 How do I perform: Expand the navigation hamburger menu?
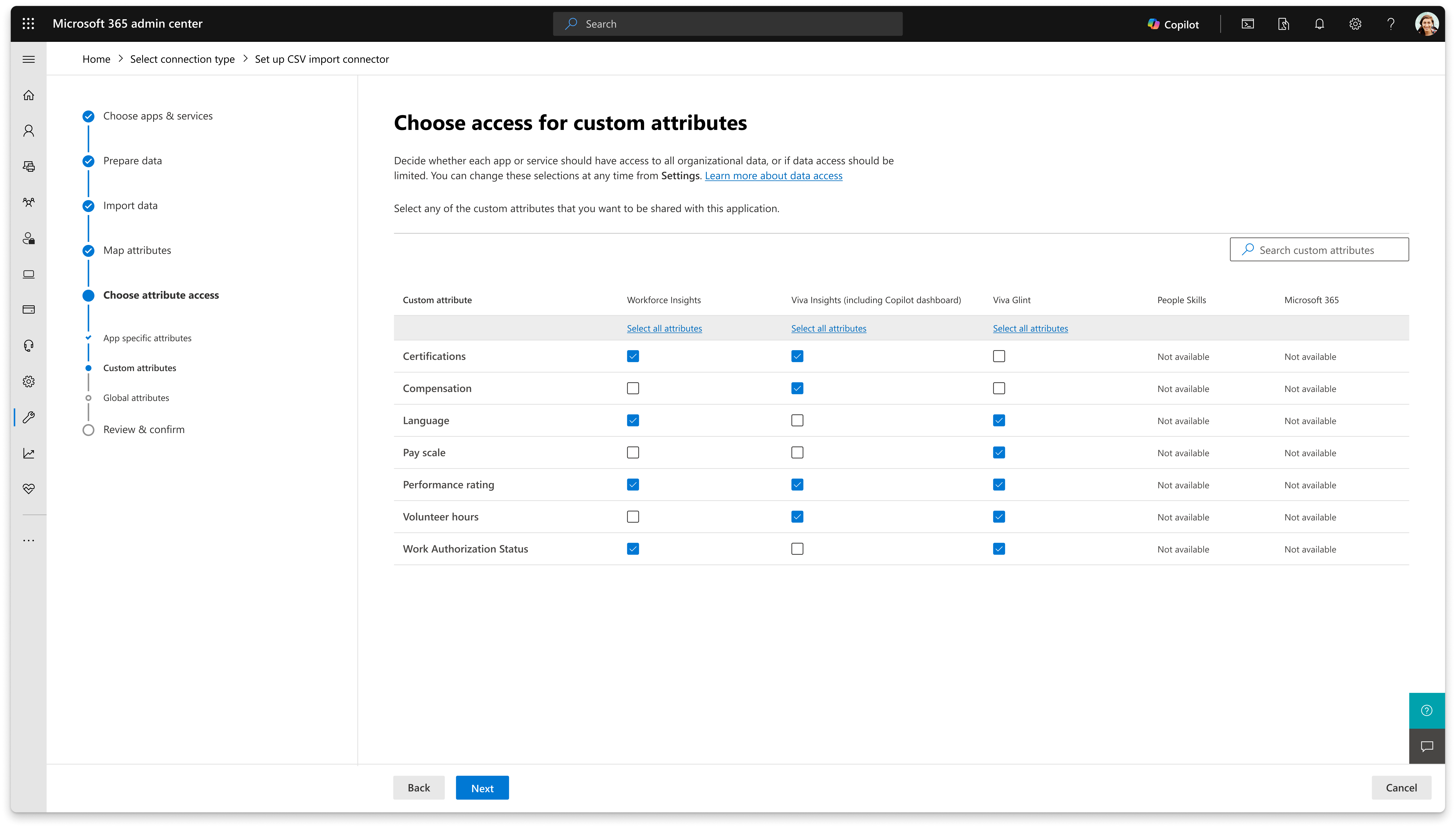pos(28,59)
